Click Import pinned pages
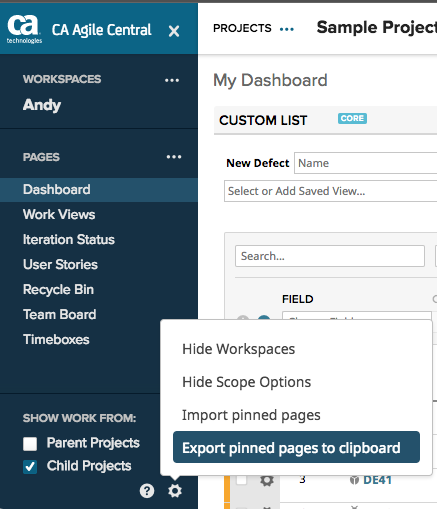Screen dimensions: 437x509 [x=251, y=415]
